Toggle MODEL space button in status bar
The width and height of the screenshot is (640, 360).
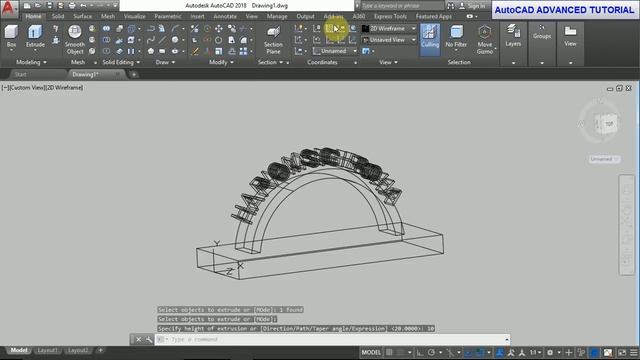tap(371, 352)
